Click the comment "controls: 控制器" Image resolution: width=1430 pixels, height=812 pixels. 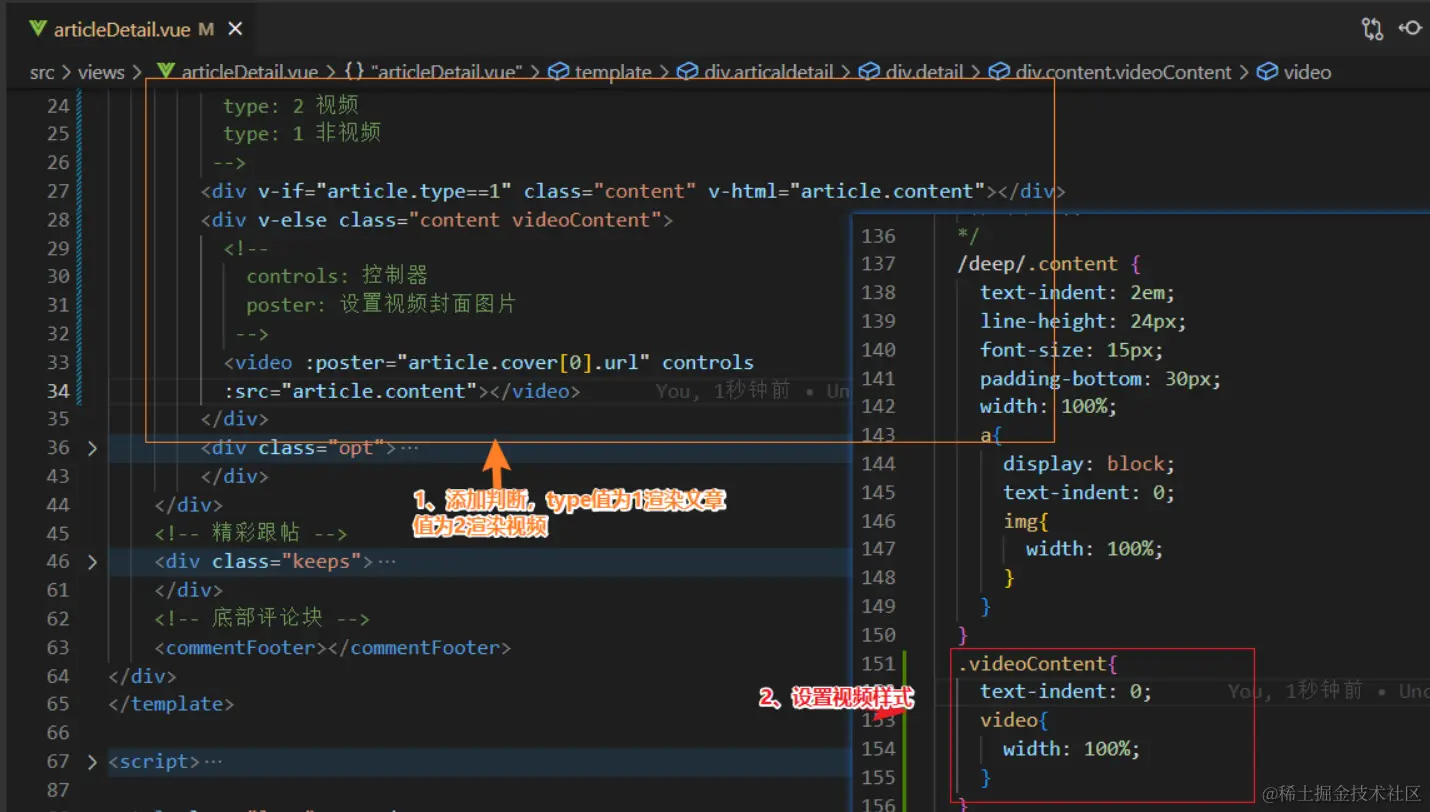(337, 276)
